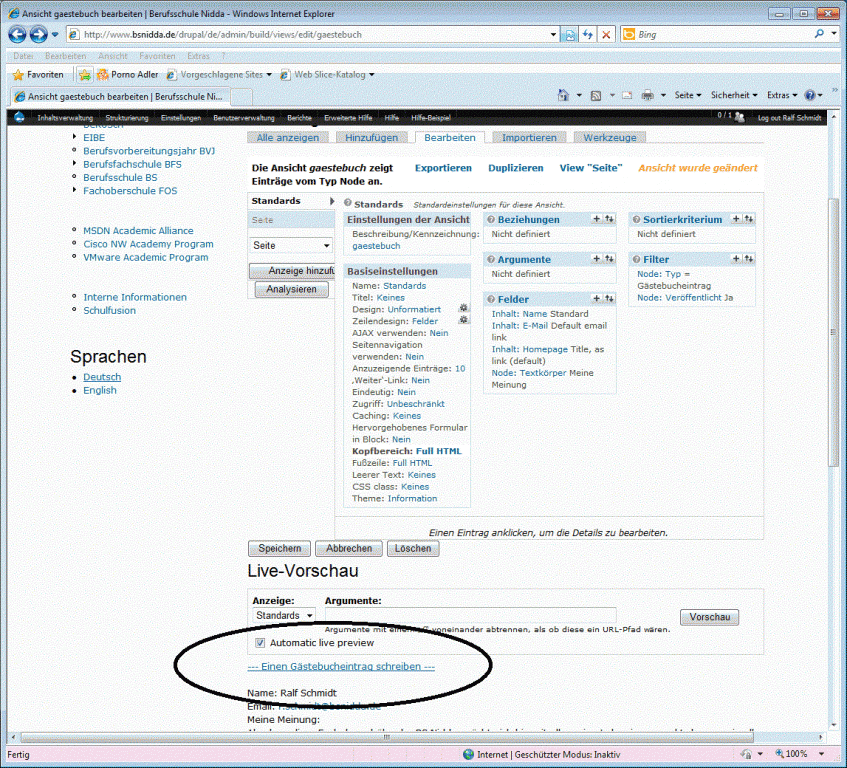Image resolution: width=847 pixels, height=768 pixels.
Task: Click the add icon in Beziehungen panel
Action: pos(597,219)
